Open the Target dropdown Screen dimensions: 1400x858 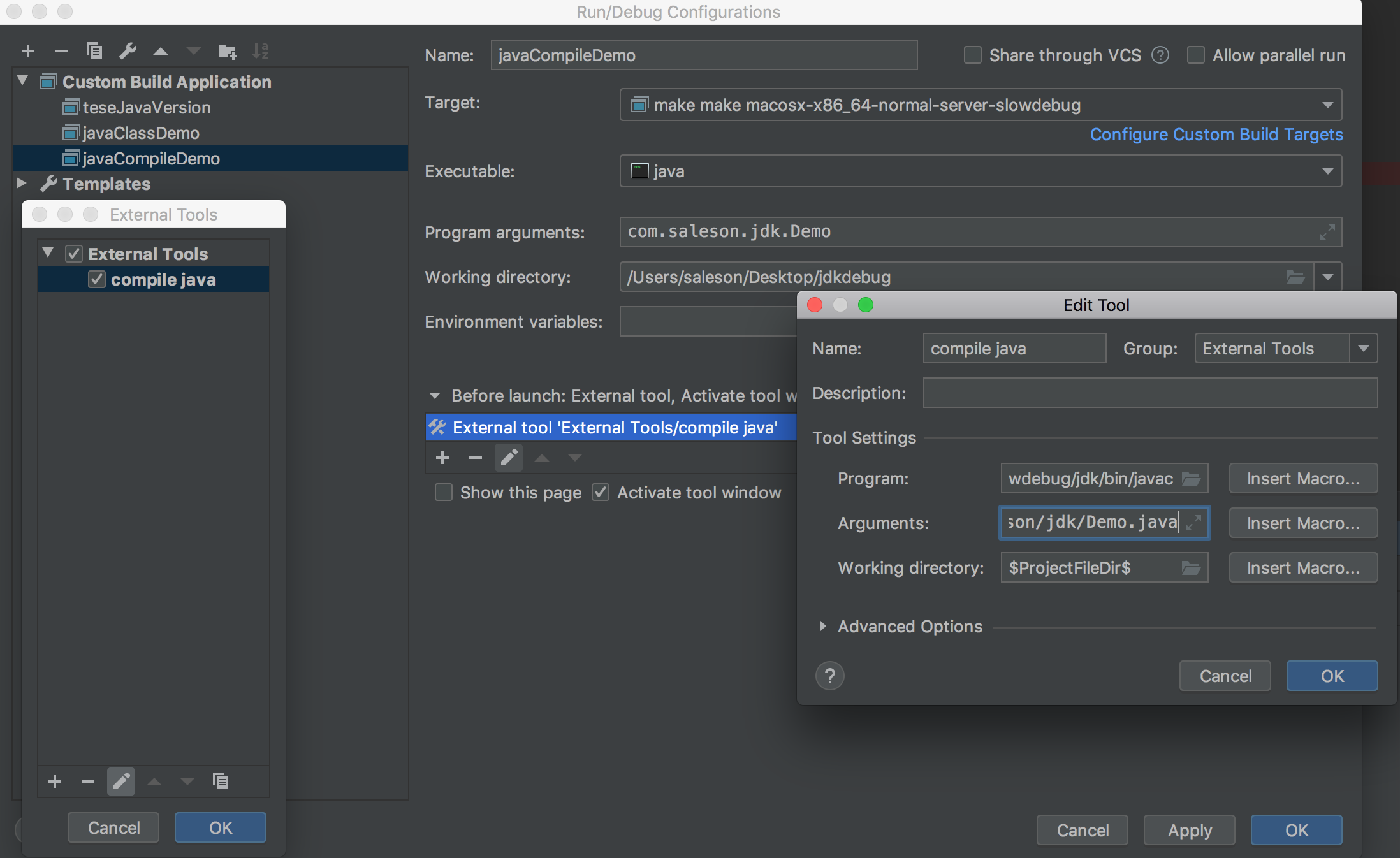click(1327, 105)
